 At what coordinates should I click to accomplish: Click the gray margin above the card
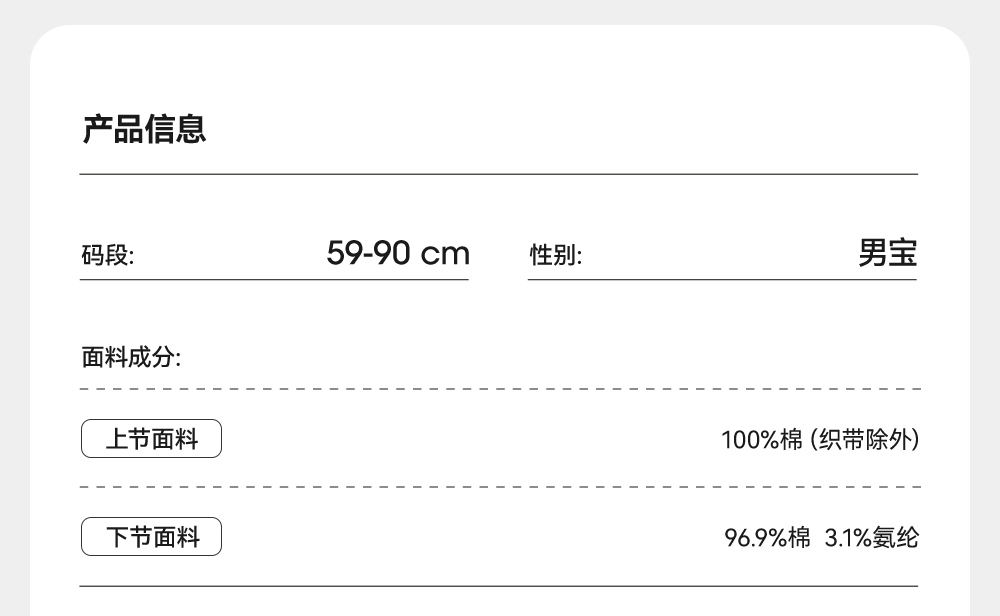500,11
